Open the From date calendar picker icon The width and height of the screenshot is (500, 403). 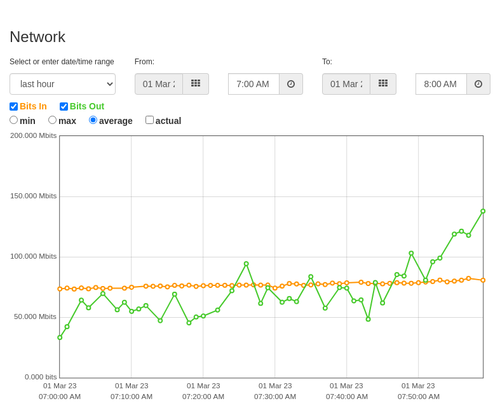click(196, 84)
